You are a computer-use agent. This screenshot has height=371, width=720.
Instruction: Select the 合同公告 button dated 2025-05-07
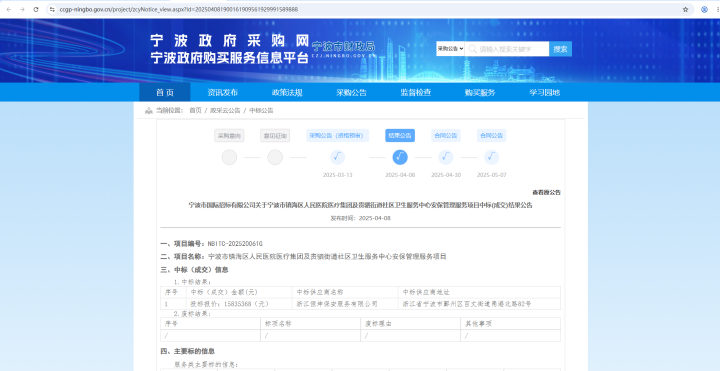coord(491,135)
